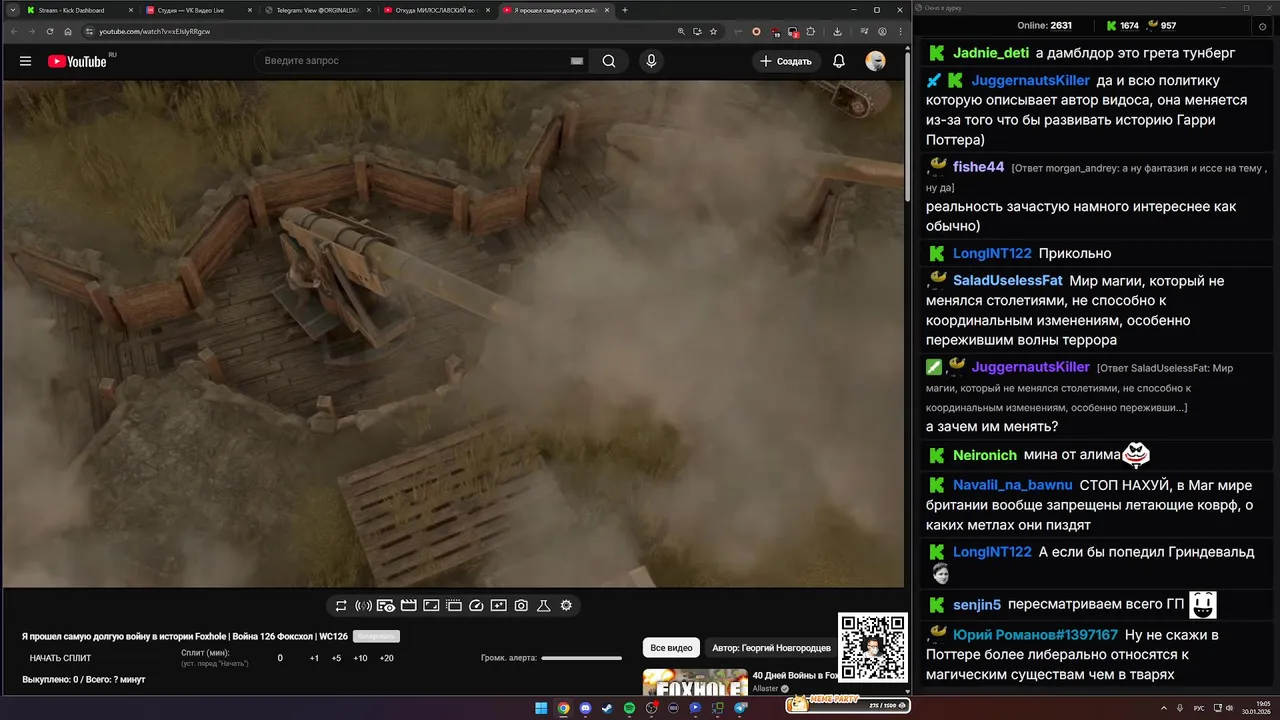
Task: Select the Автор: Георгий Новгородцев chip
Action: [771, 647]
